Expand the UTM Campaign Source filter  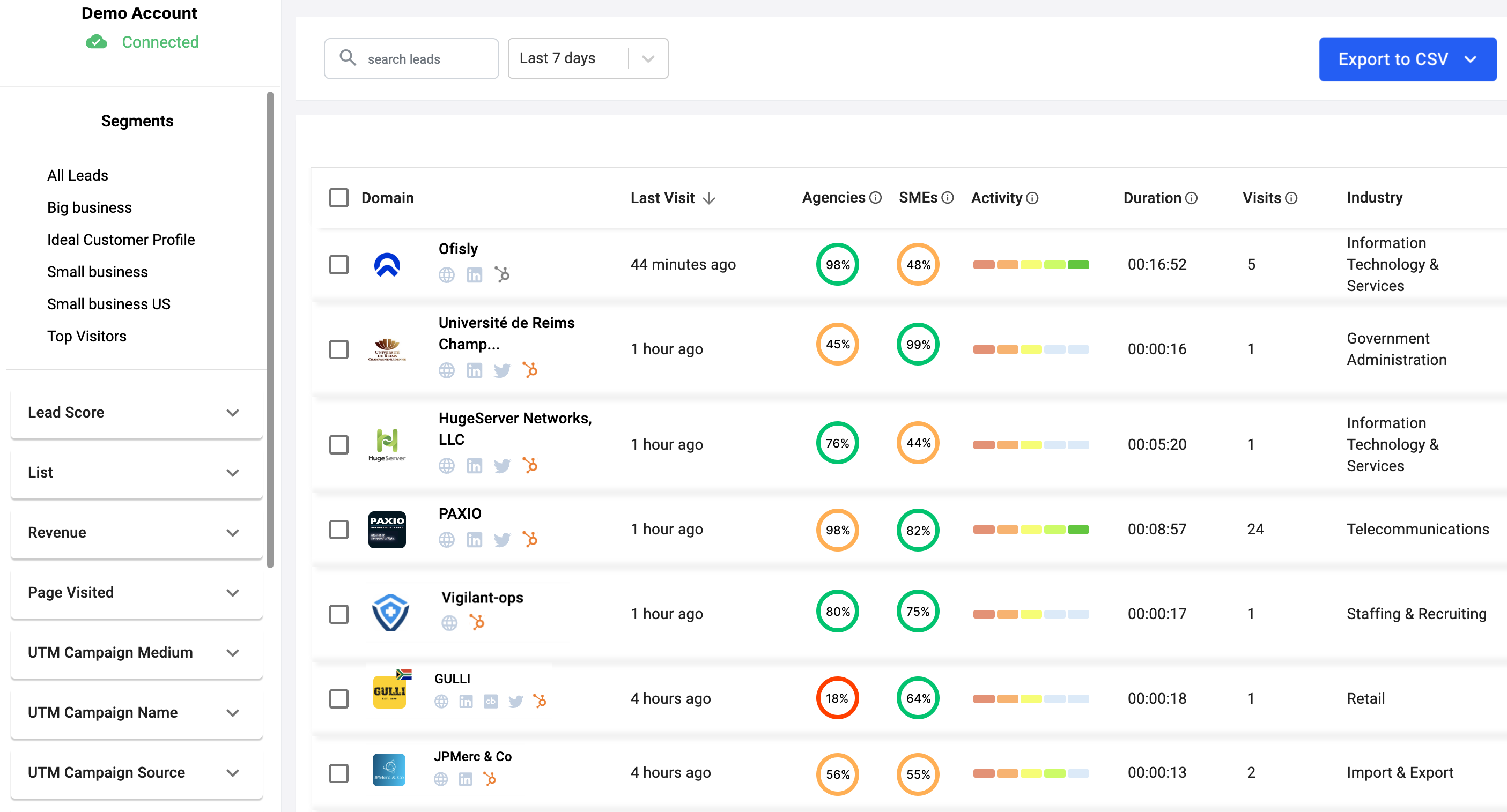click(136, 773)
